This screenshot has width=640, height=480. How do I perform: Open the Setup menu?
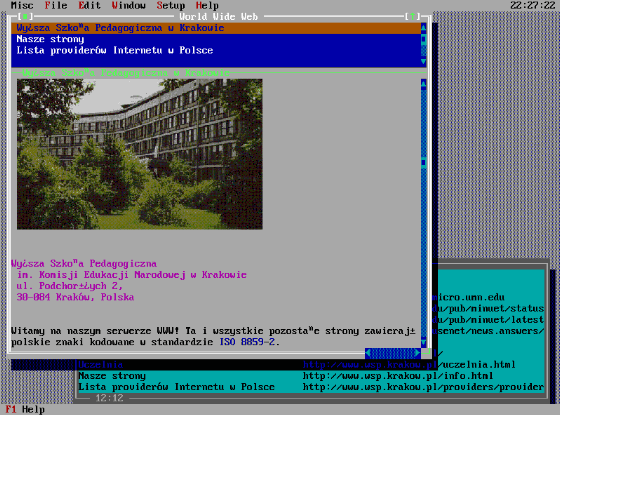coord(171,5)
